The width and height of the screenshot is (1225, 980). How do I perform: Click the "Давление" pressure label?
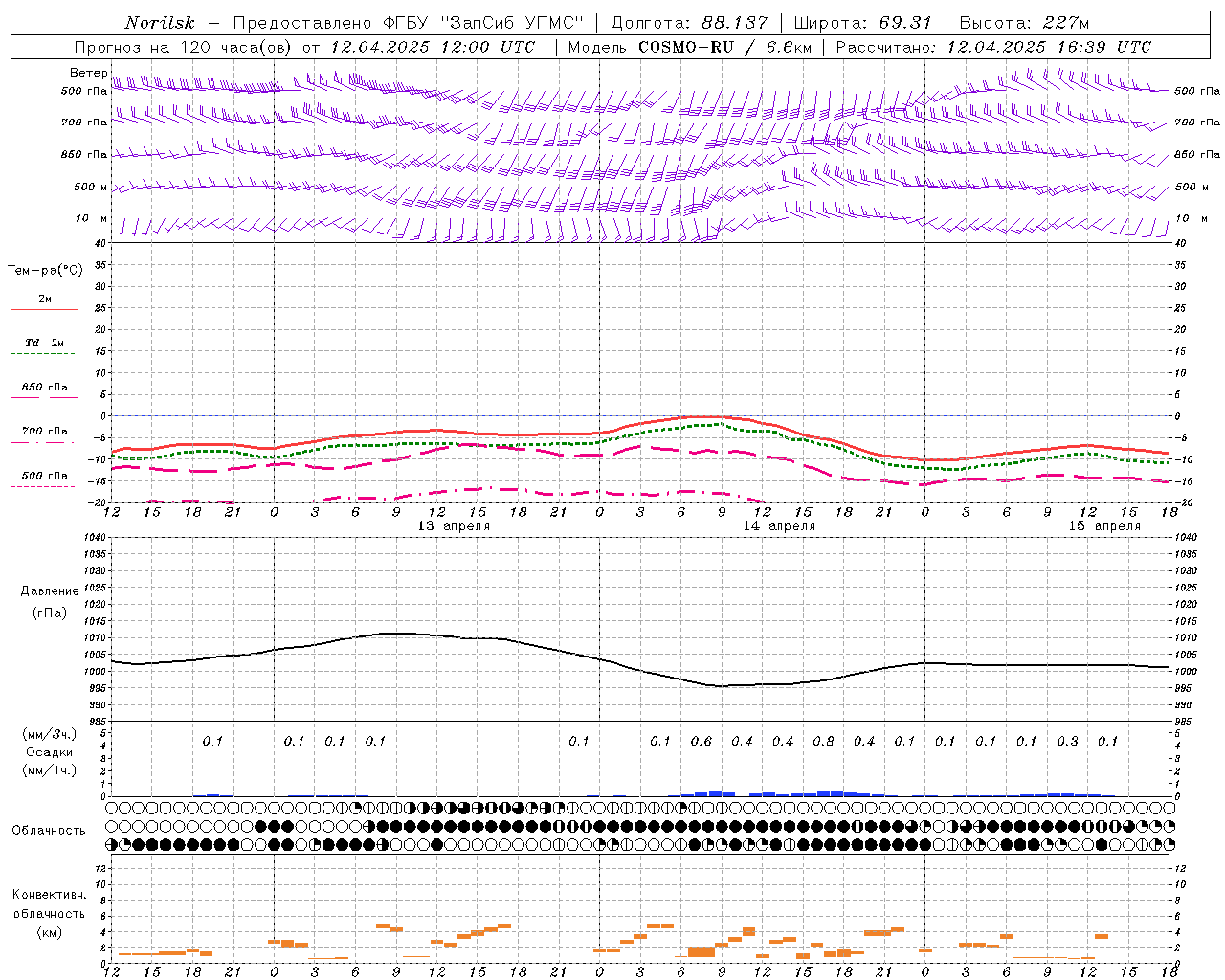point(50,591)
